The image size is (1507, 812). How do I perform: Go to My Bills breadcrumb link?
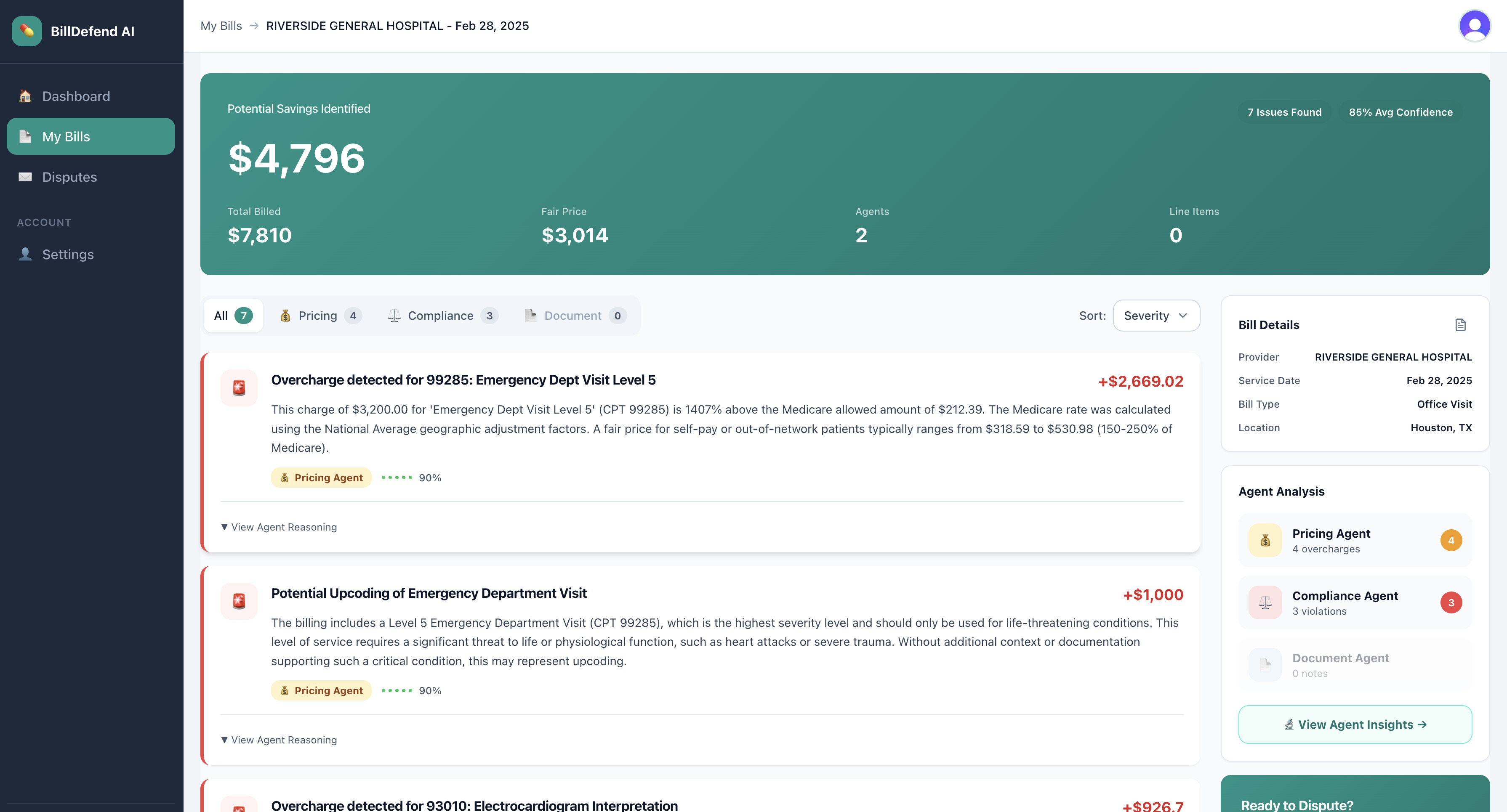tap(221, 26)
